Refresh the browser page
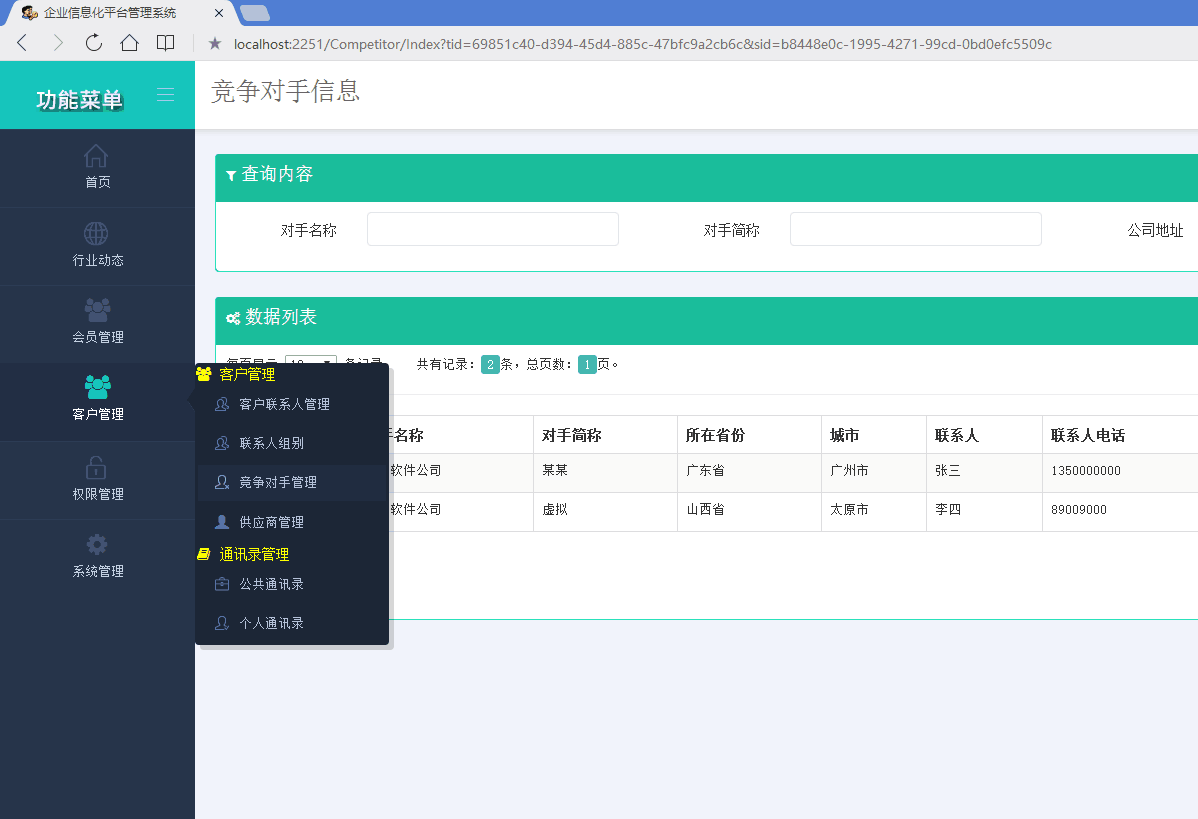1198x819 pixels. pyautogui.click(x=94, y=43)
